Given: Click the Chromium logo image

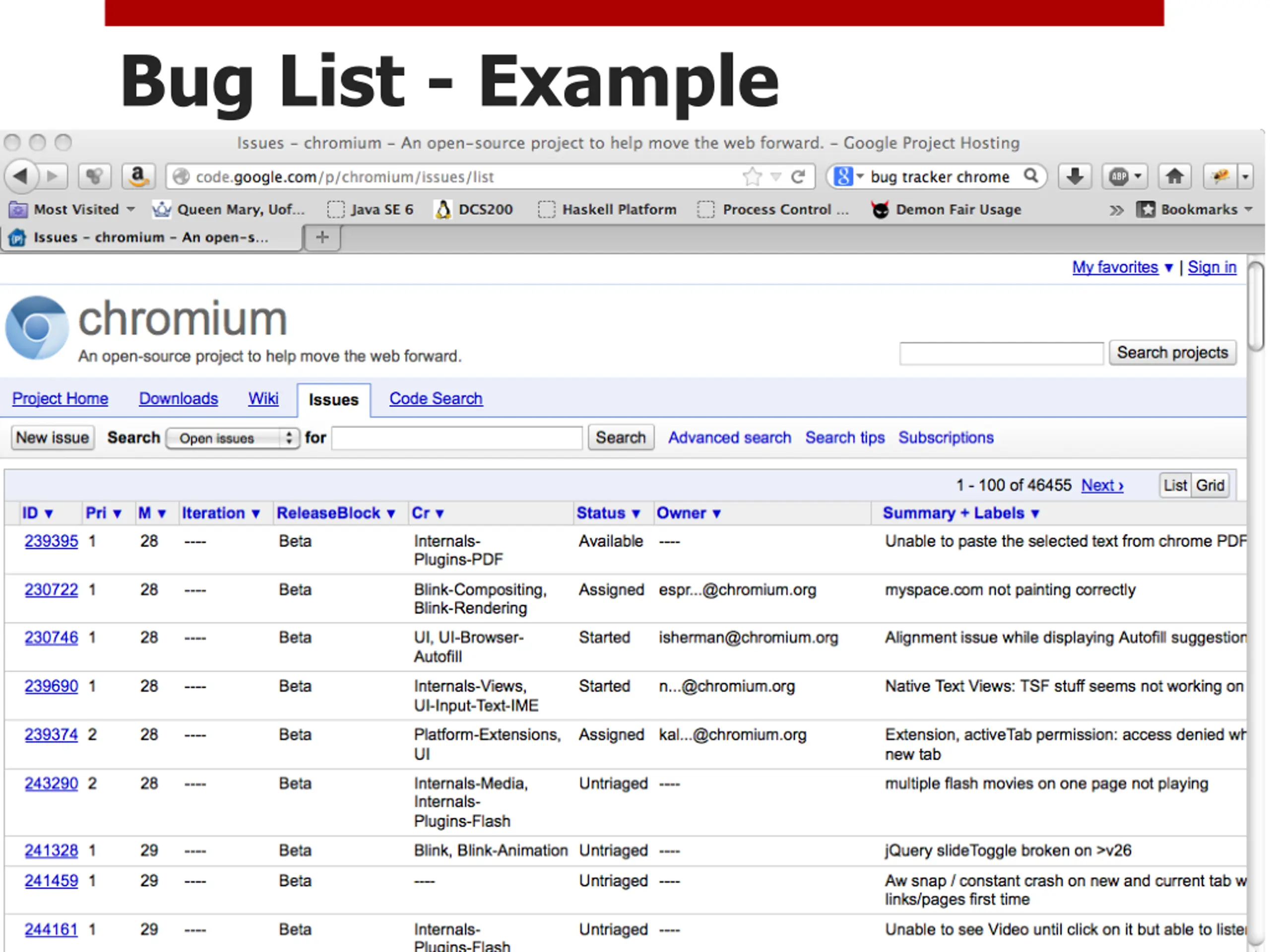Looking at the screenshot, I should point(37,327).
